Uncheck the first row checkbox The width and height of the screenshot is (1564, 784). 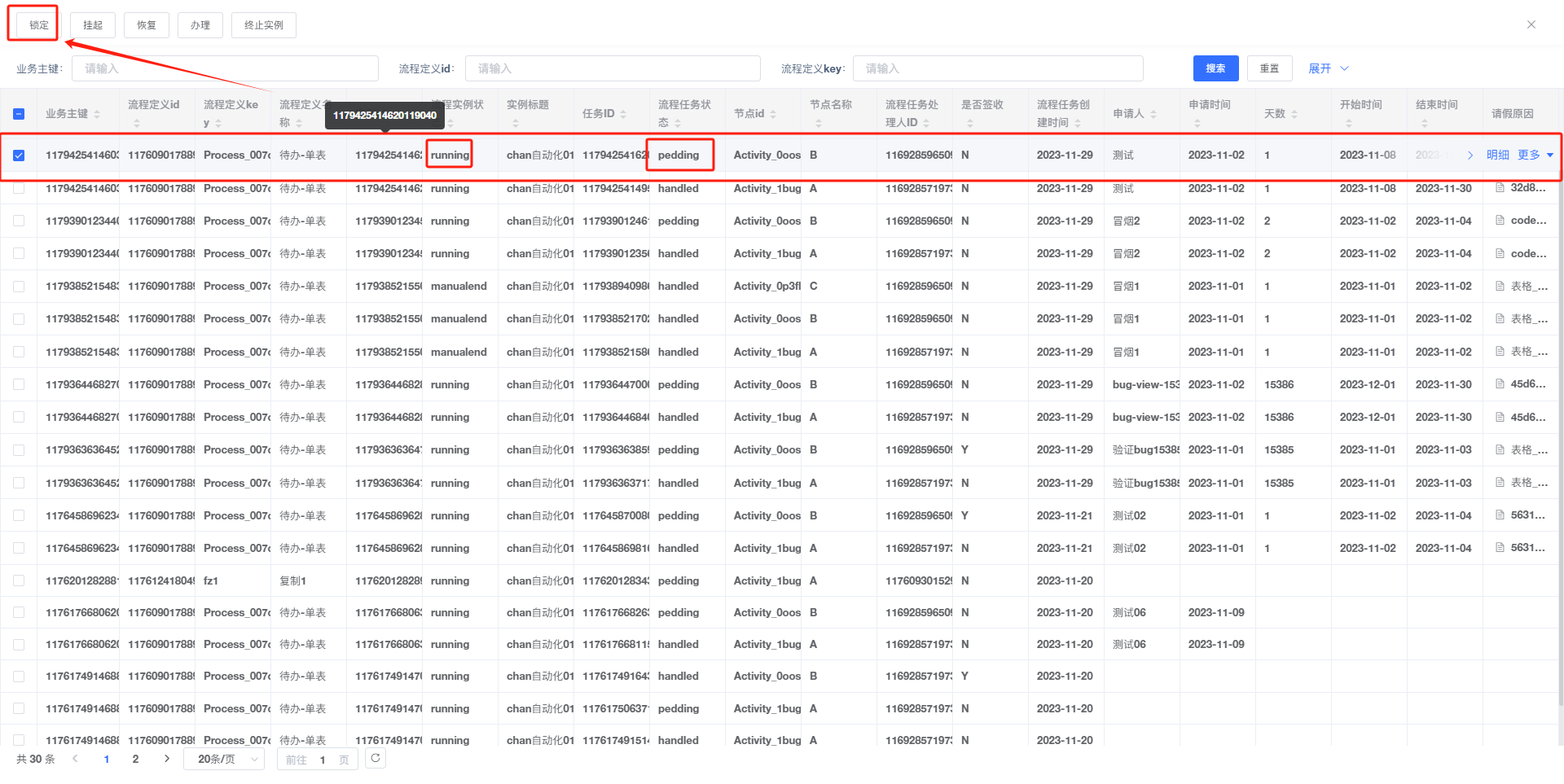coord(19,155)
